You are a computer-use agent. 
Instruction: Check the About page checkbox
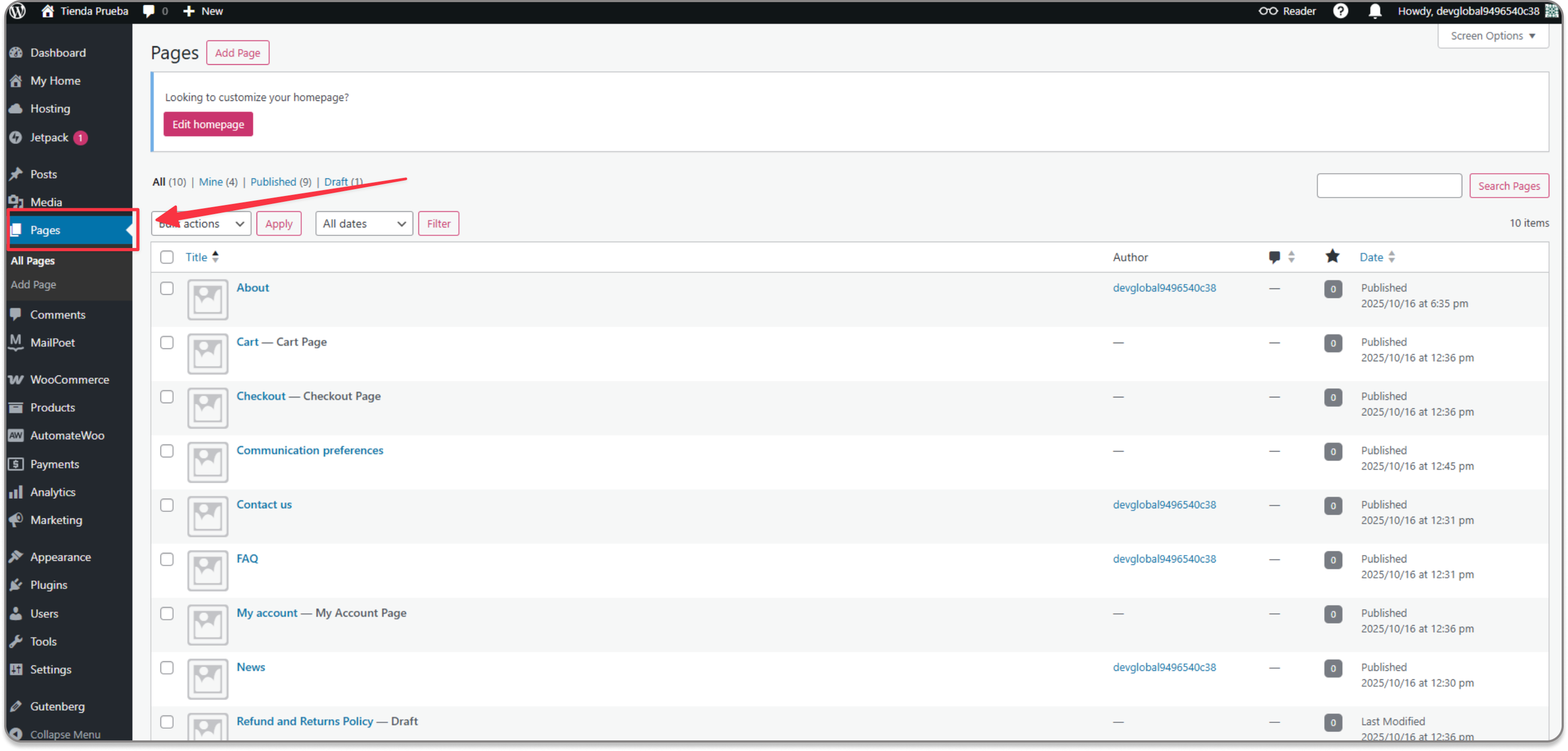point(167,288)
